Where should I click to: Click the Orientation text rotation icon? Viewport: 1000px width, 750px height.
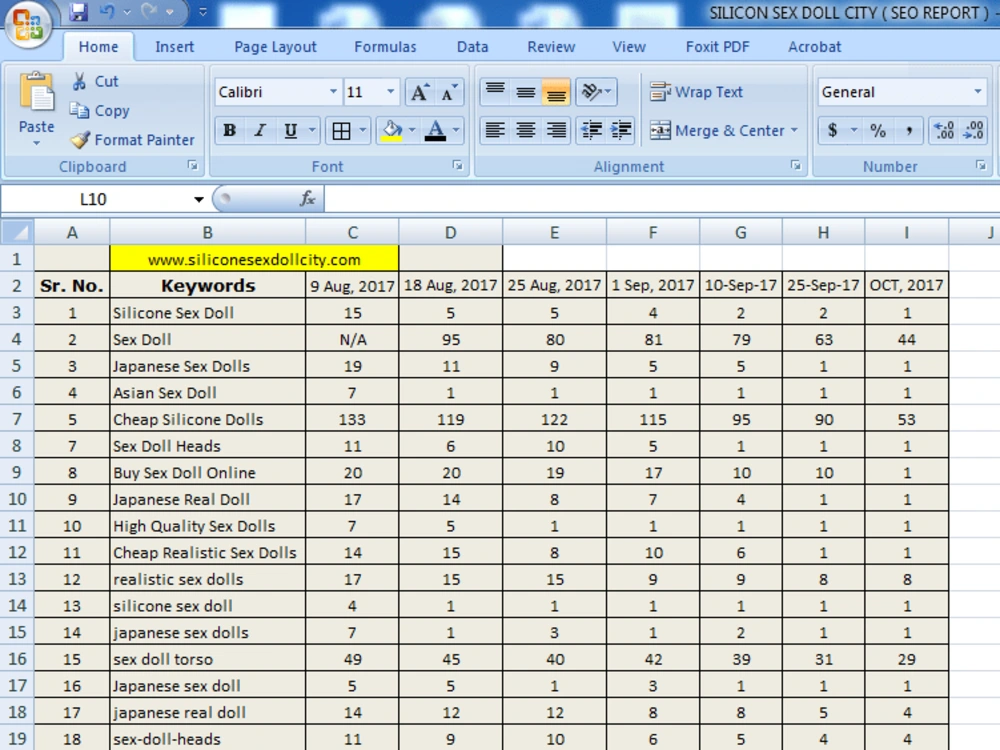tap(591, 92)
